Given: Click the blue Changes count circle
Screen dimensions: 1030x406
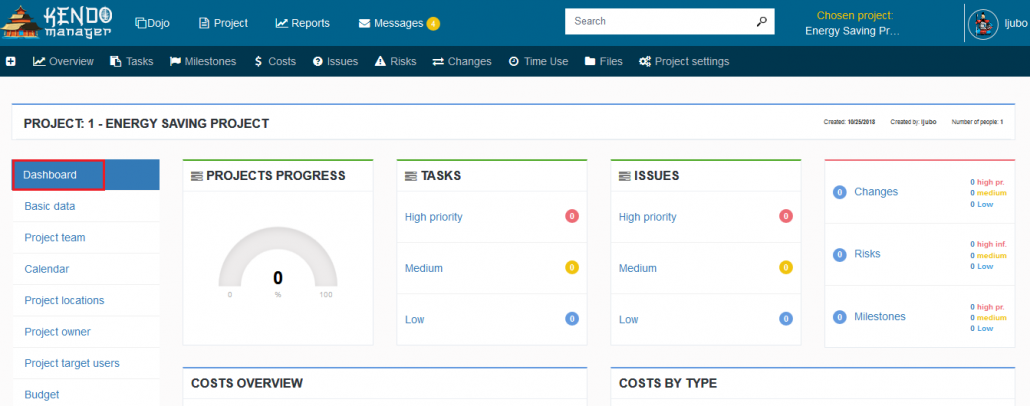Looking at the screenshot, I should (x=840, y=192).
